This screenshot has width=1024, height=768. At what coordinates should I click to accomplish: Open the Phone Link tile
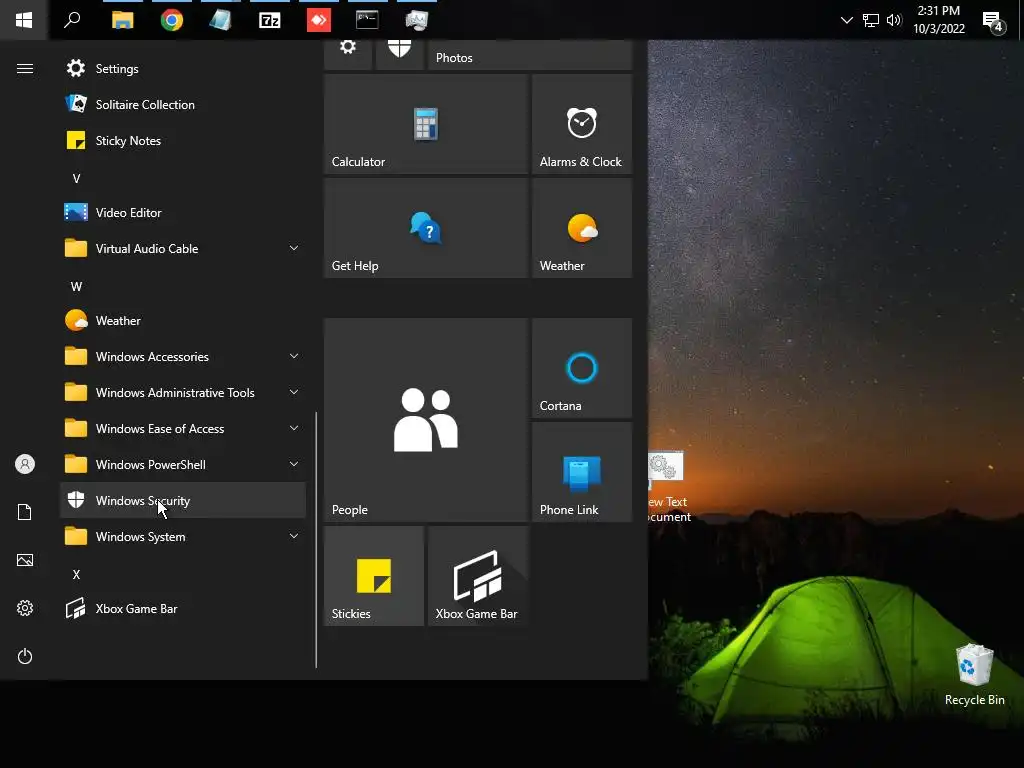[x=582, y=472]
